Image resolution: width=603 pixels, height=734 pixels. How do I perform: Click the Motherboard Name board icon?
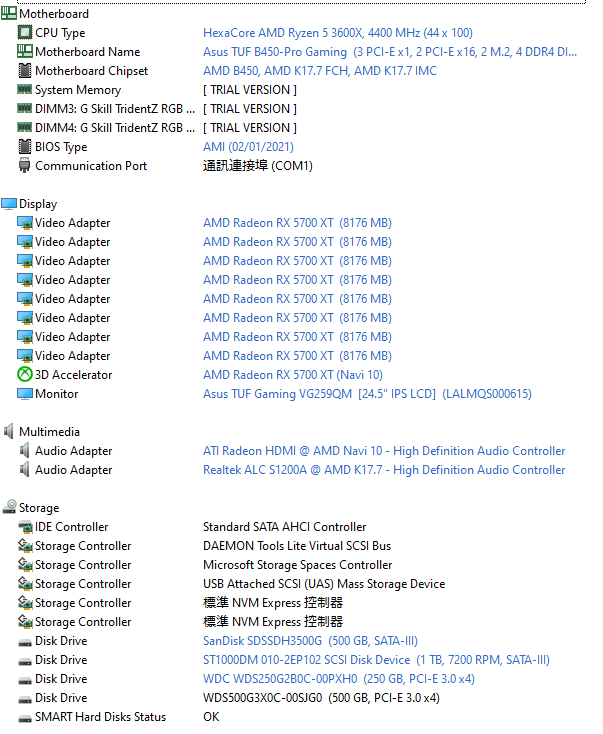point(25,51)
